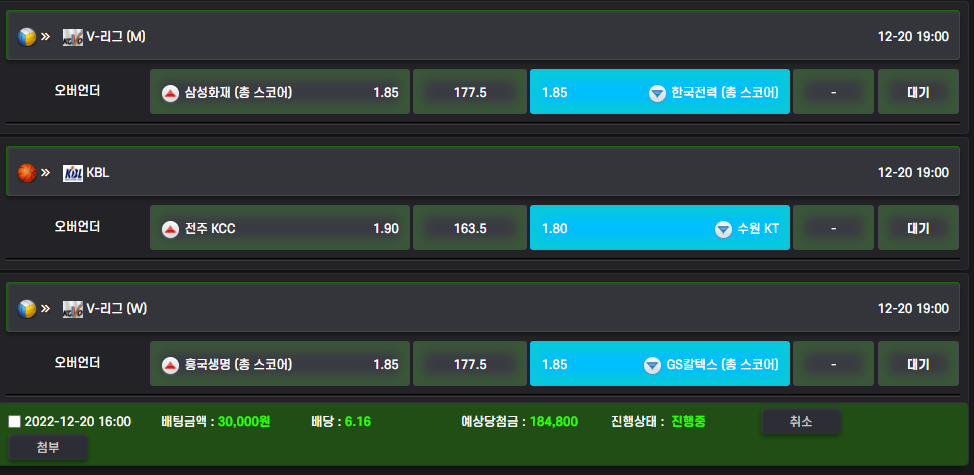
Task: Select the 삼성화재 (총 스코어) over bet
Action: (280, 91)
